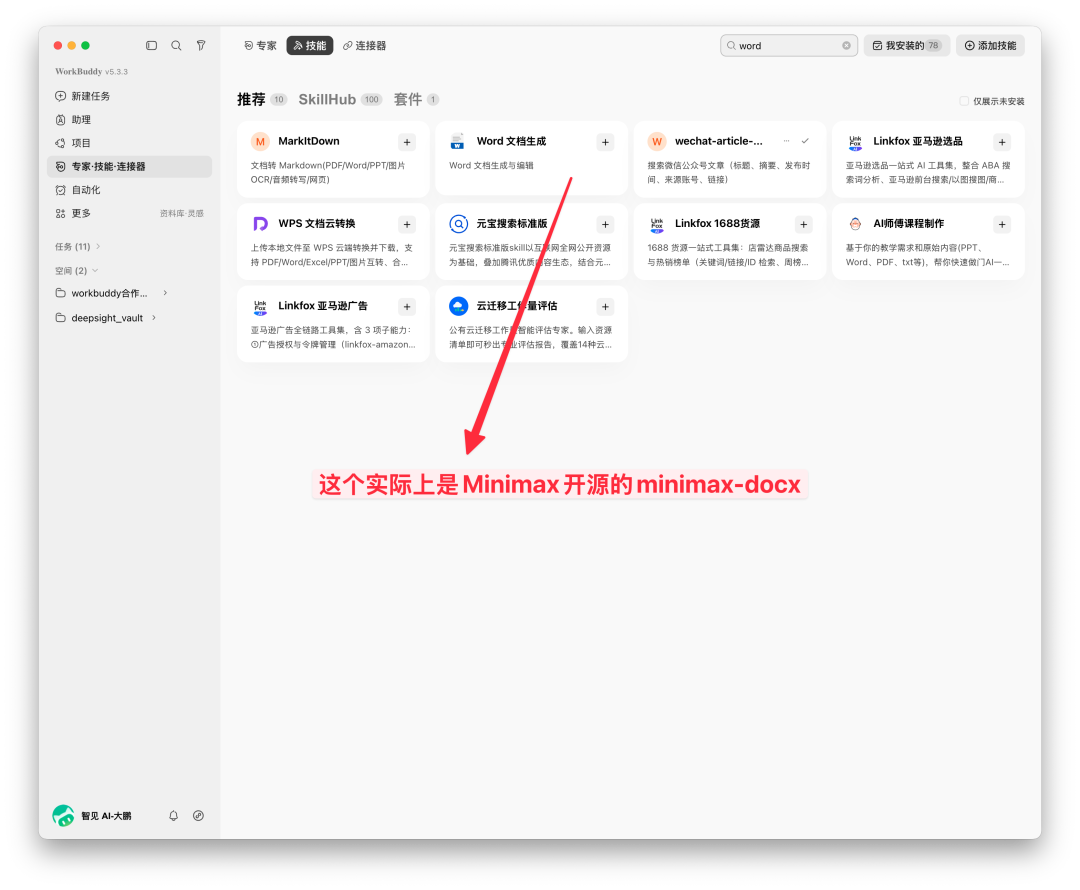Install the MarkItDown skill with plus icon

click(x=407, y=142)
